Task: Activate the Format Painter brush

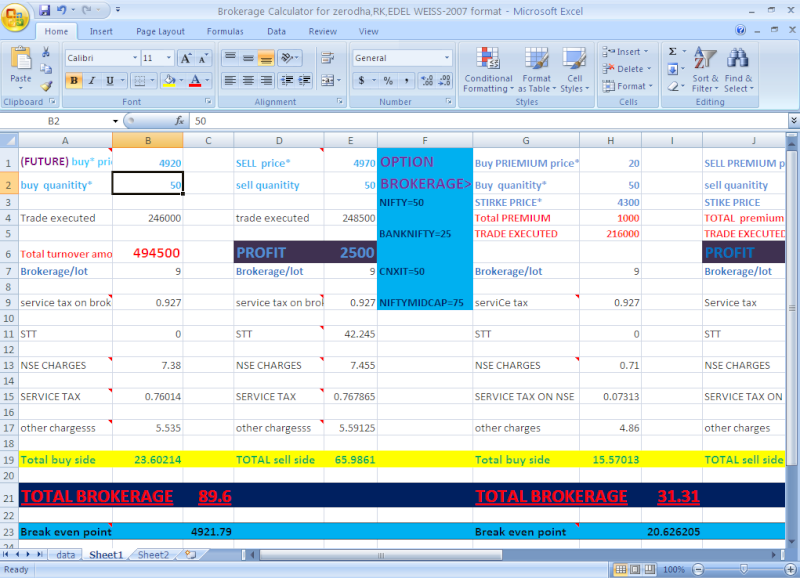Action: (46, 86)
